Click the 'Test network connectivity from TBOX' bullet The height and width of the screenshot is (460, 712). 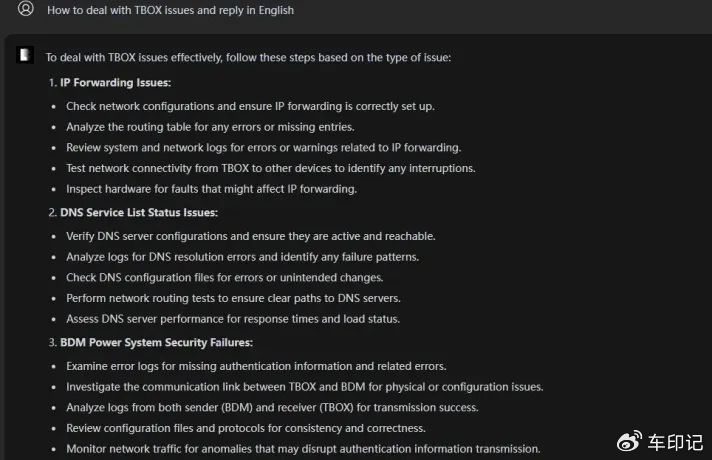coord(271,168)
